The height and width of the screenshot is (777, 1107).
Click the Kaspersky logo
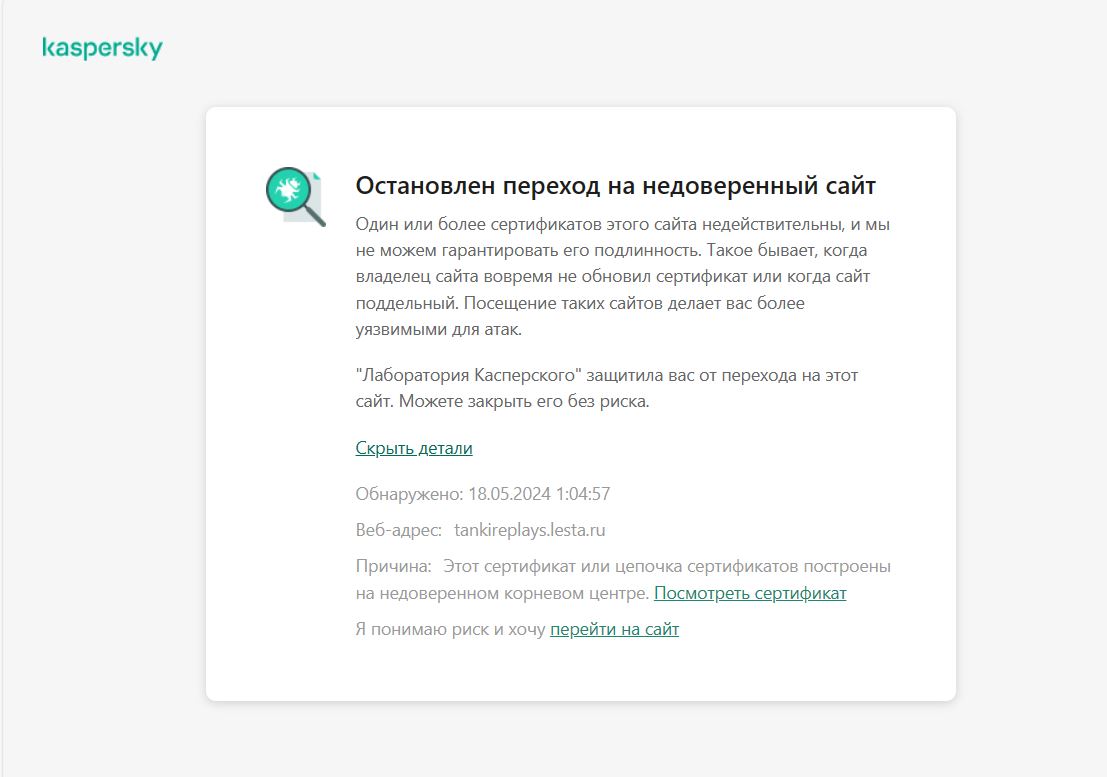tap(102, 48)
